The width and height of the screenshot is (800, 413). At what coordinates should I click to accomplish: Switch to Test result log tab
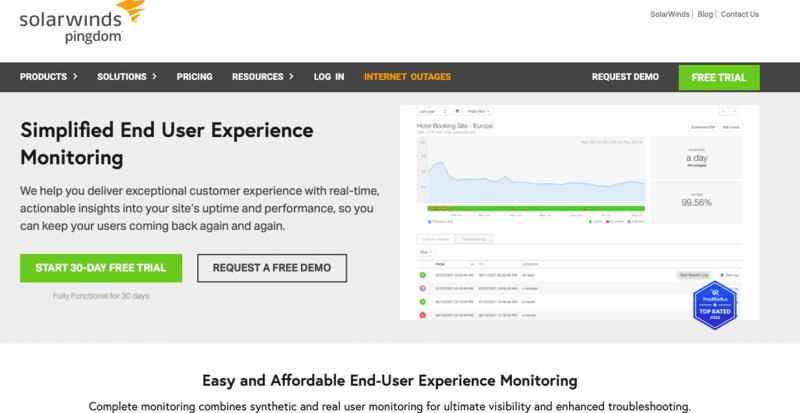pyautogui.click(x=474, y=239)
